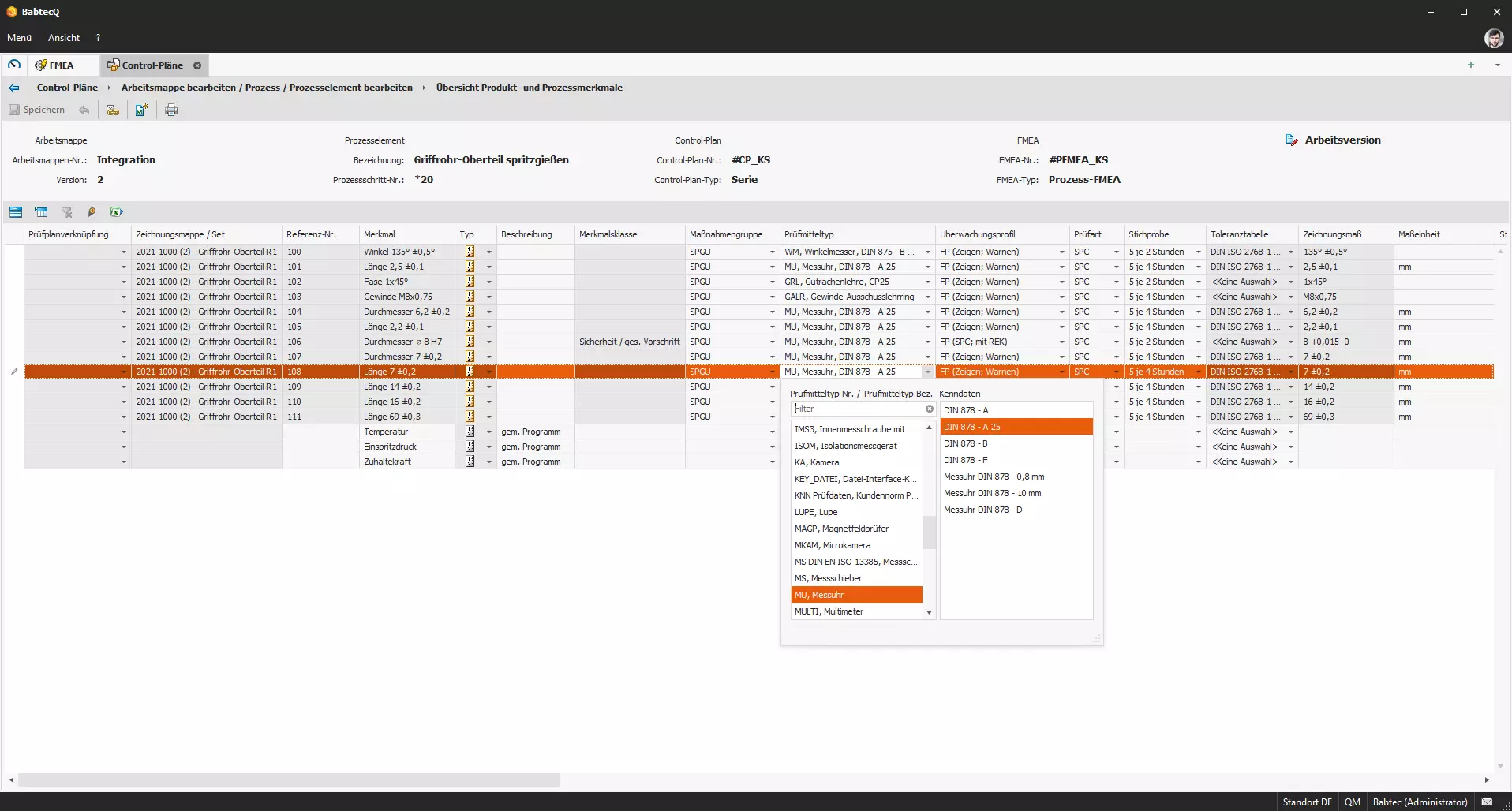1512x811 pixels.
Task: Click the Typ icon in the Fase 1x45° row
Action: 470,282
